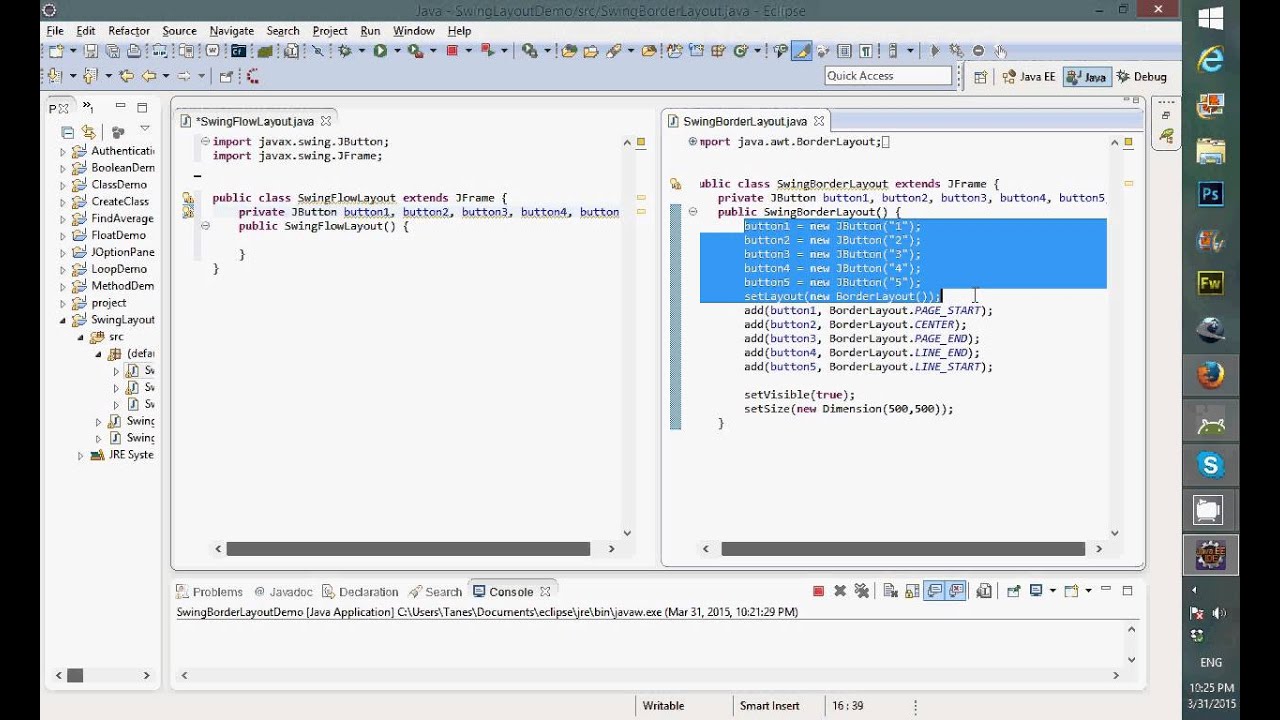Screen dimensions: 1280x720
Task: Open the Source menu
Action: point(180,31)
